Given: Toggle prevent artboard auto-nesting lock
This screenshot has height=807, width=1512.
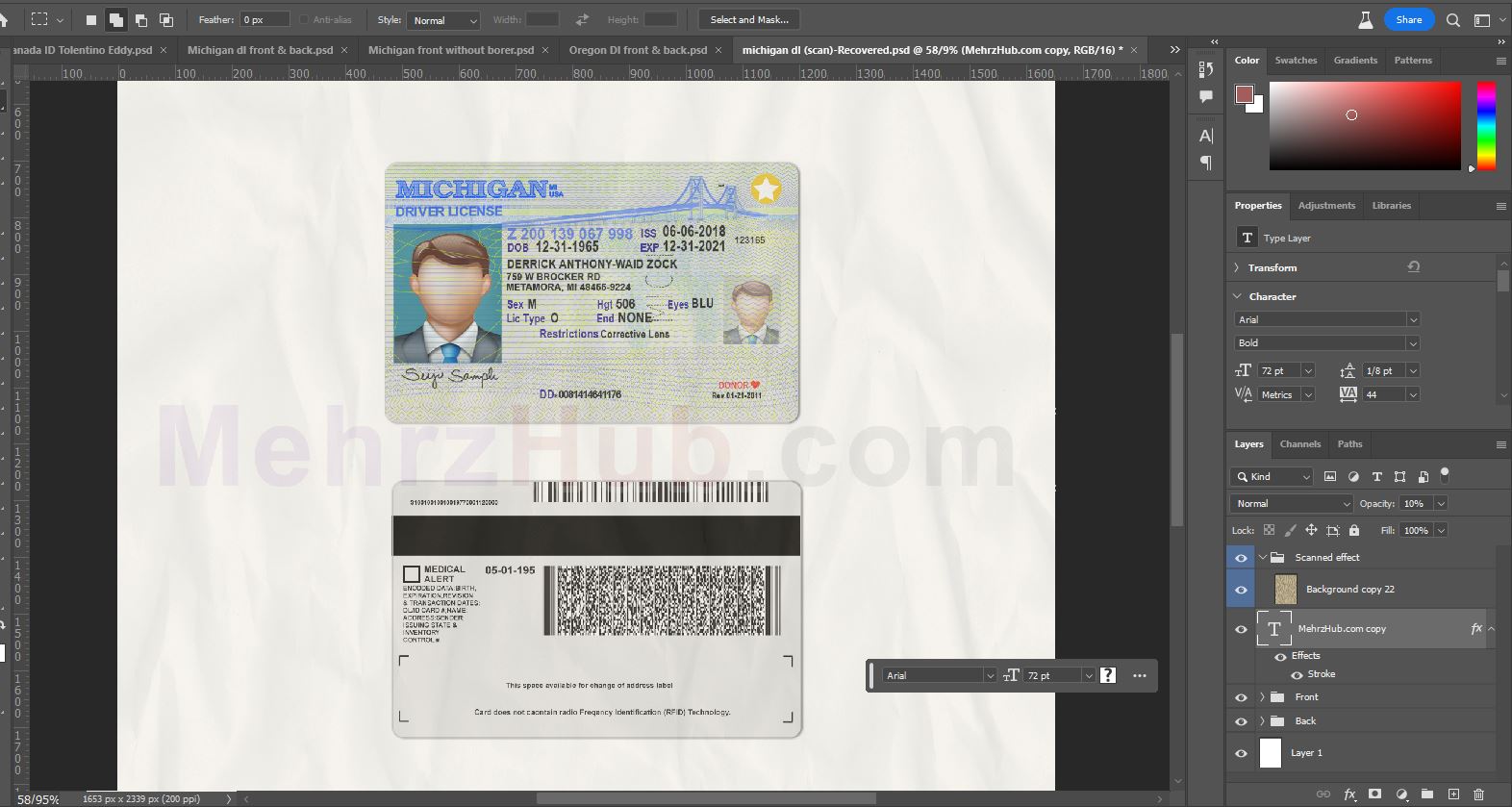Looking at the screenshot, I should tap(1333, 530).
